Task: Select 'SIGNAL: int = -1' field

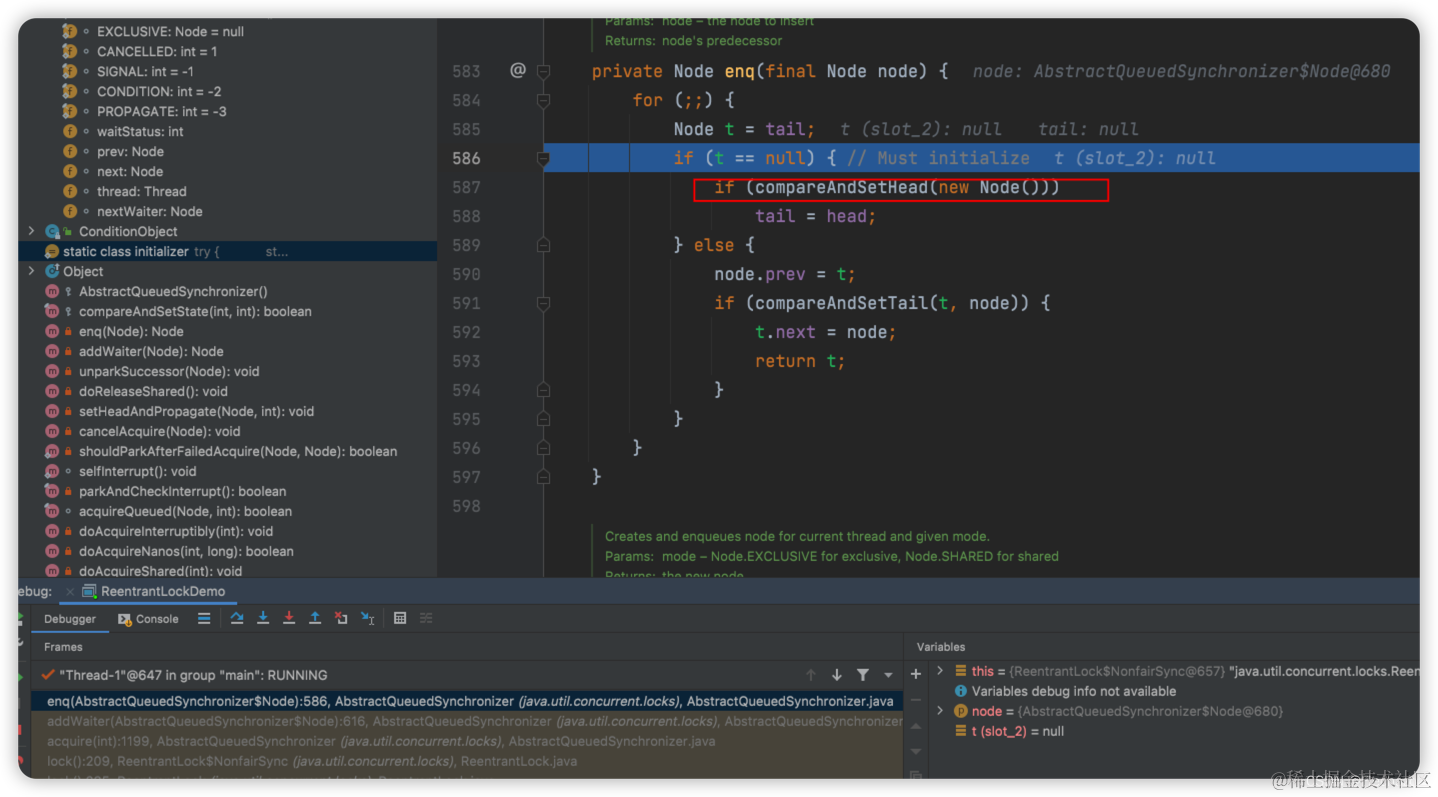Action: pos(145,71)
